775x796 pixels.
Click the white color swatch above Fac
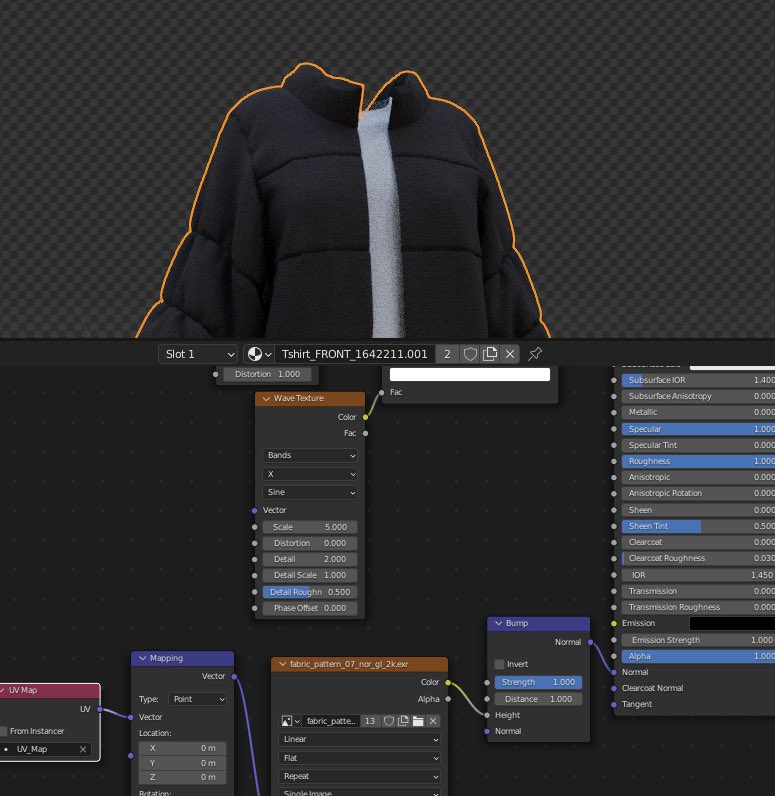tap(469, 375)
